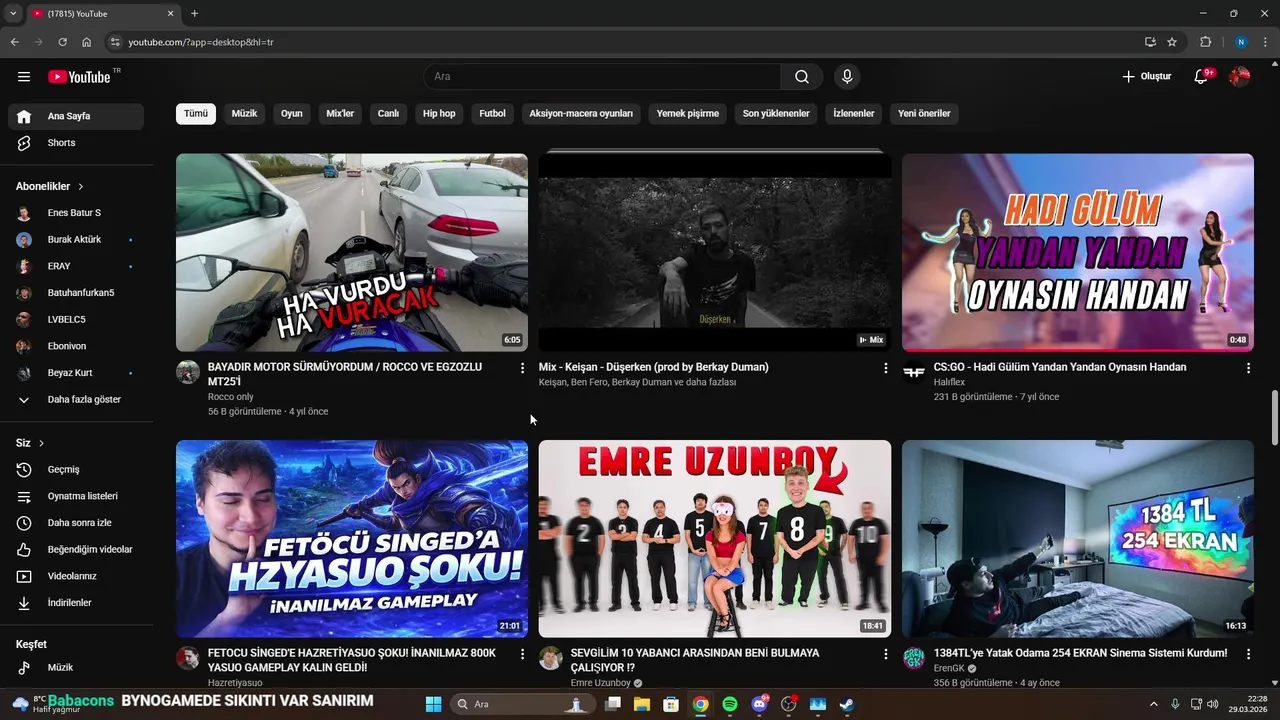Open the Beyaz Kurt subscription

tap(76, 373)
